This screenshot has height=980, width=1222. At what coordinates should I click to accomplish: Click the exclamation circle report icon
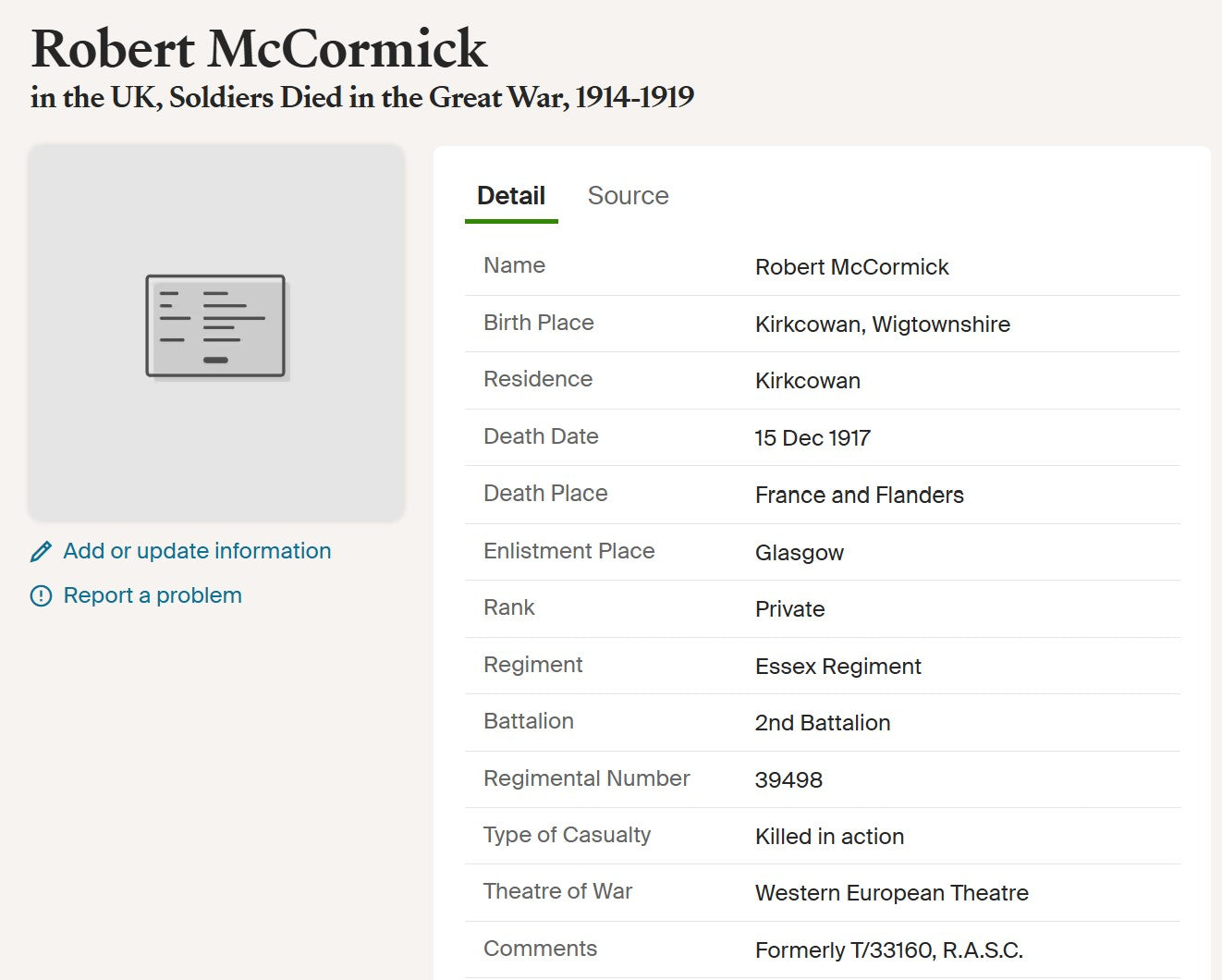[42, 596]
